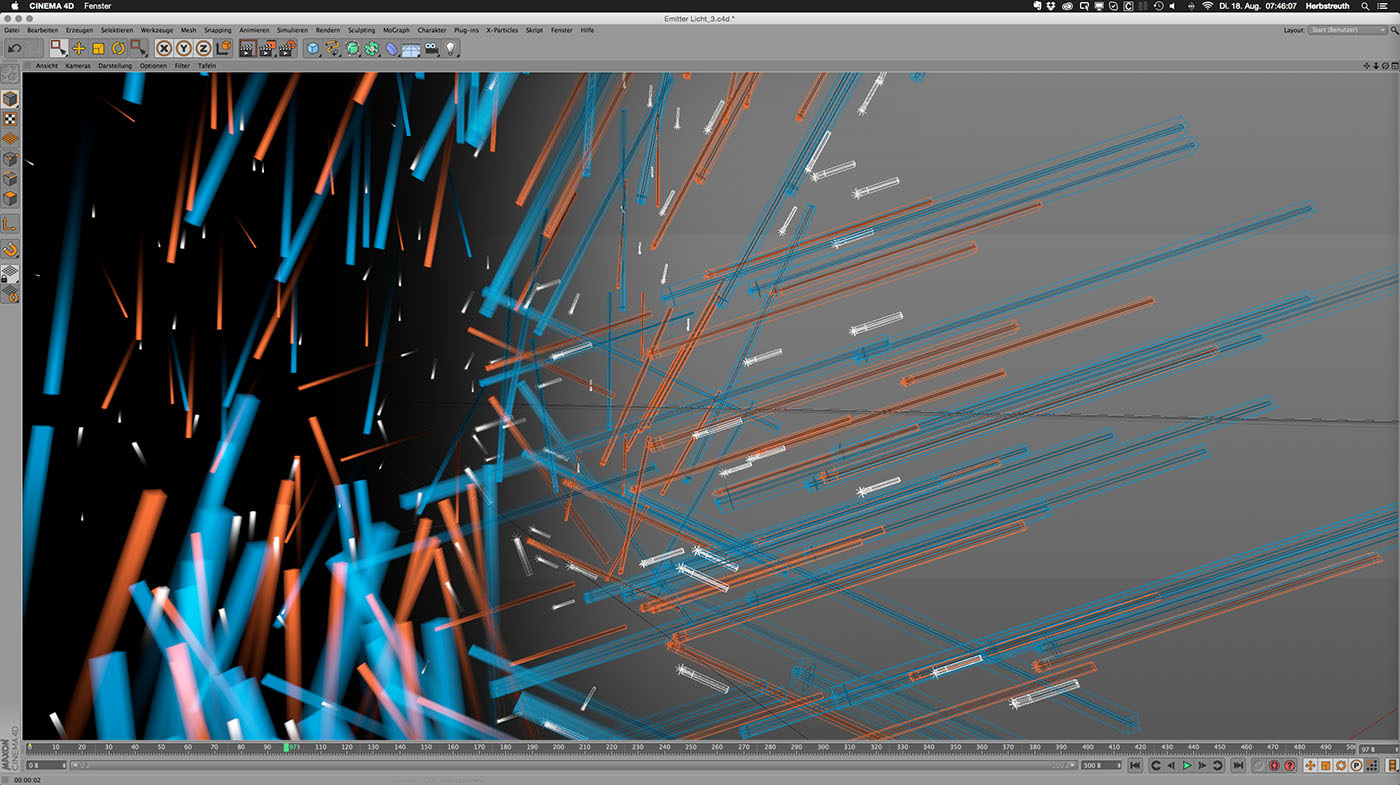
Task: Open viewport Darstellung menu
Action: point(115,66)
